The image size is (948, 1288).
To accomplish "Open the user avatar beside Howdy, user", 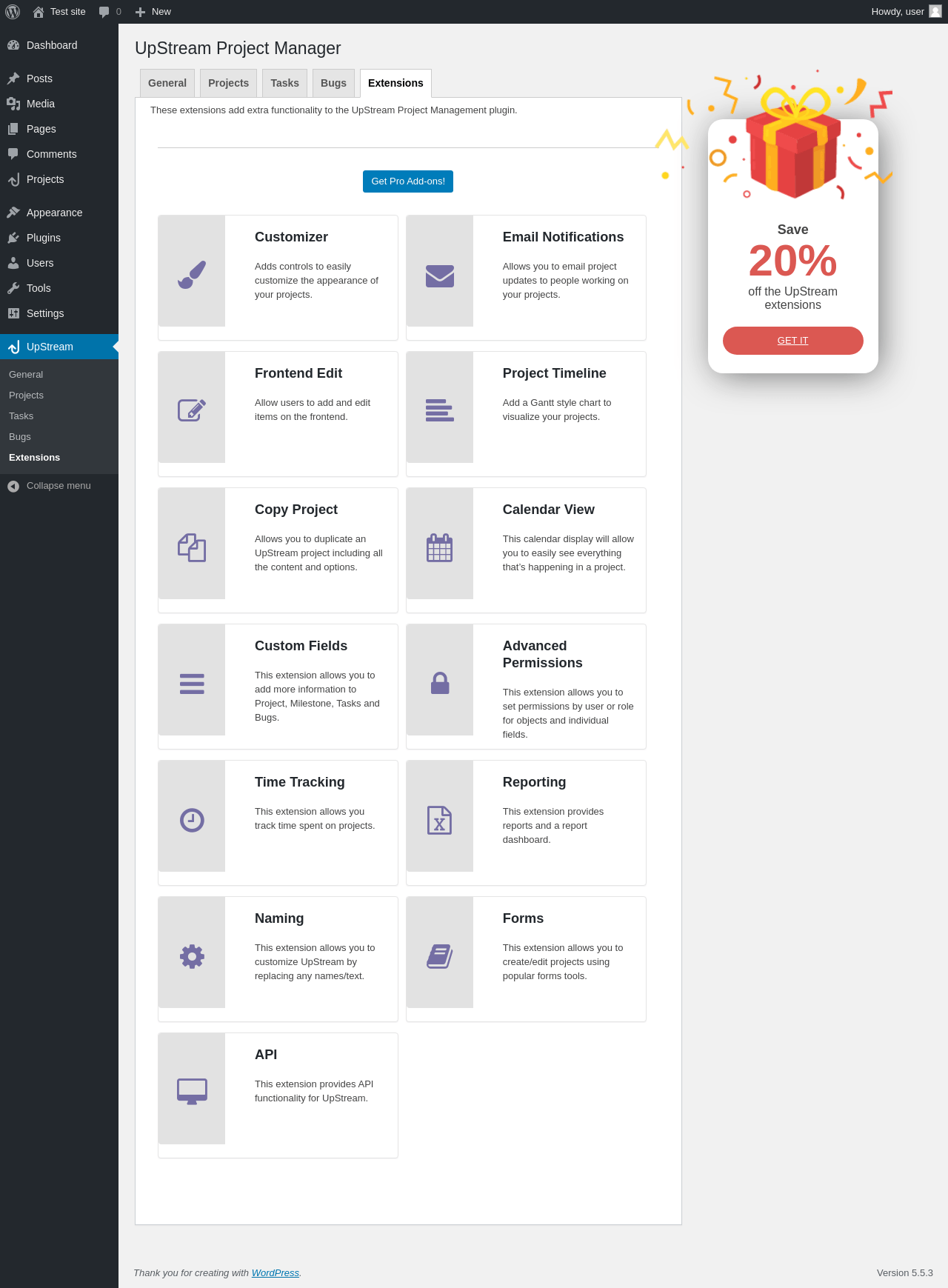I will tap(935, 11).
